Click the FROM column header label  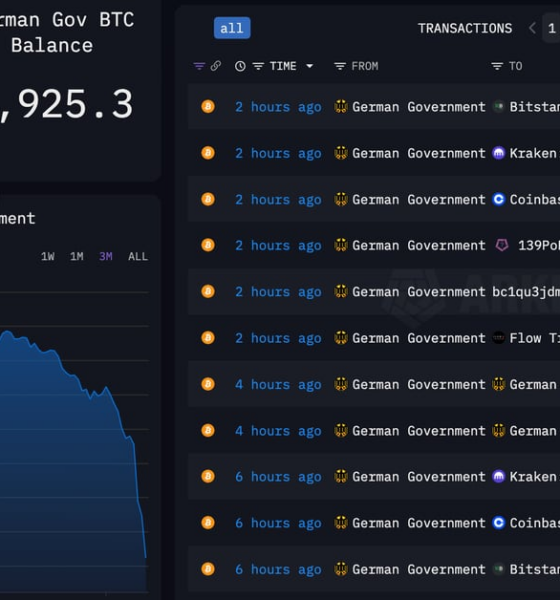point(365,66)
